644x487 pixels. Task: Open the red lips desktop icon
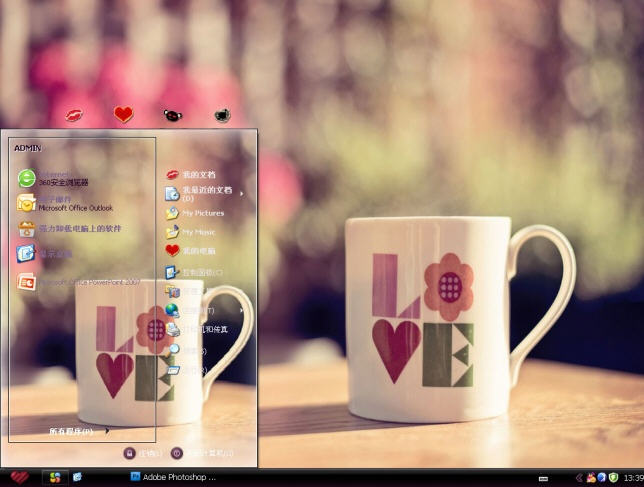click(x=74, y=115)
